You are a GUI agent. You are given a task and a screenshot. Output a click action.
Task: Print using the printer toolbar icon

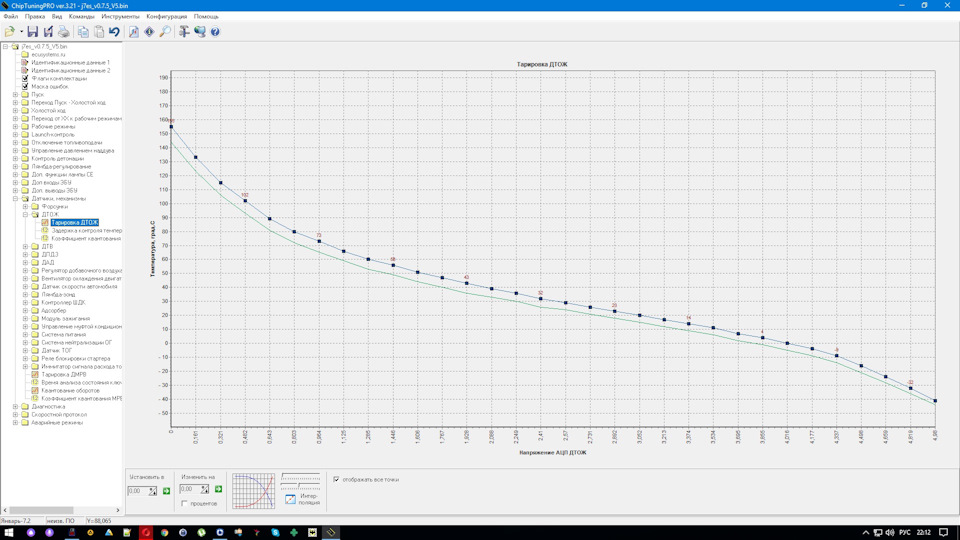click(x=63, y=32)
